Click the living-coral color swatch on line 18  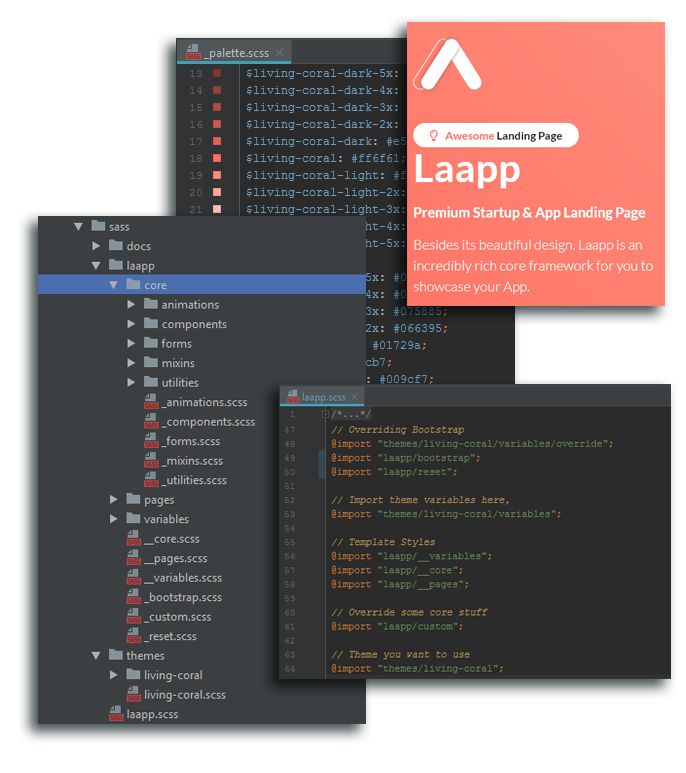pos(217,158)
